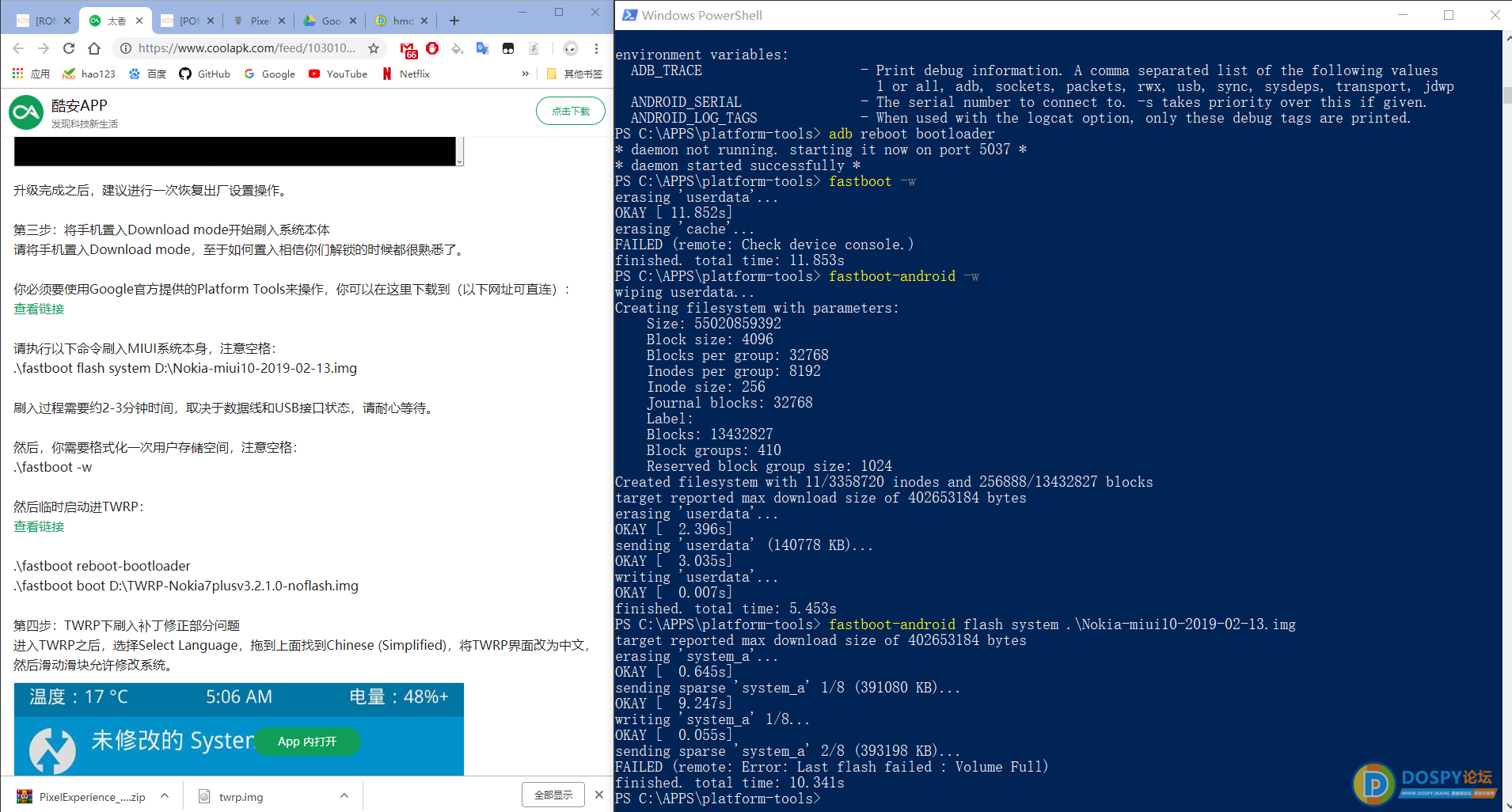1512x812 pixels.
Task: Click the PowerShell prompt on the last line
Action: click(717, 799)
